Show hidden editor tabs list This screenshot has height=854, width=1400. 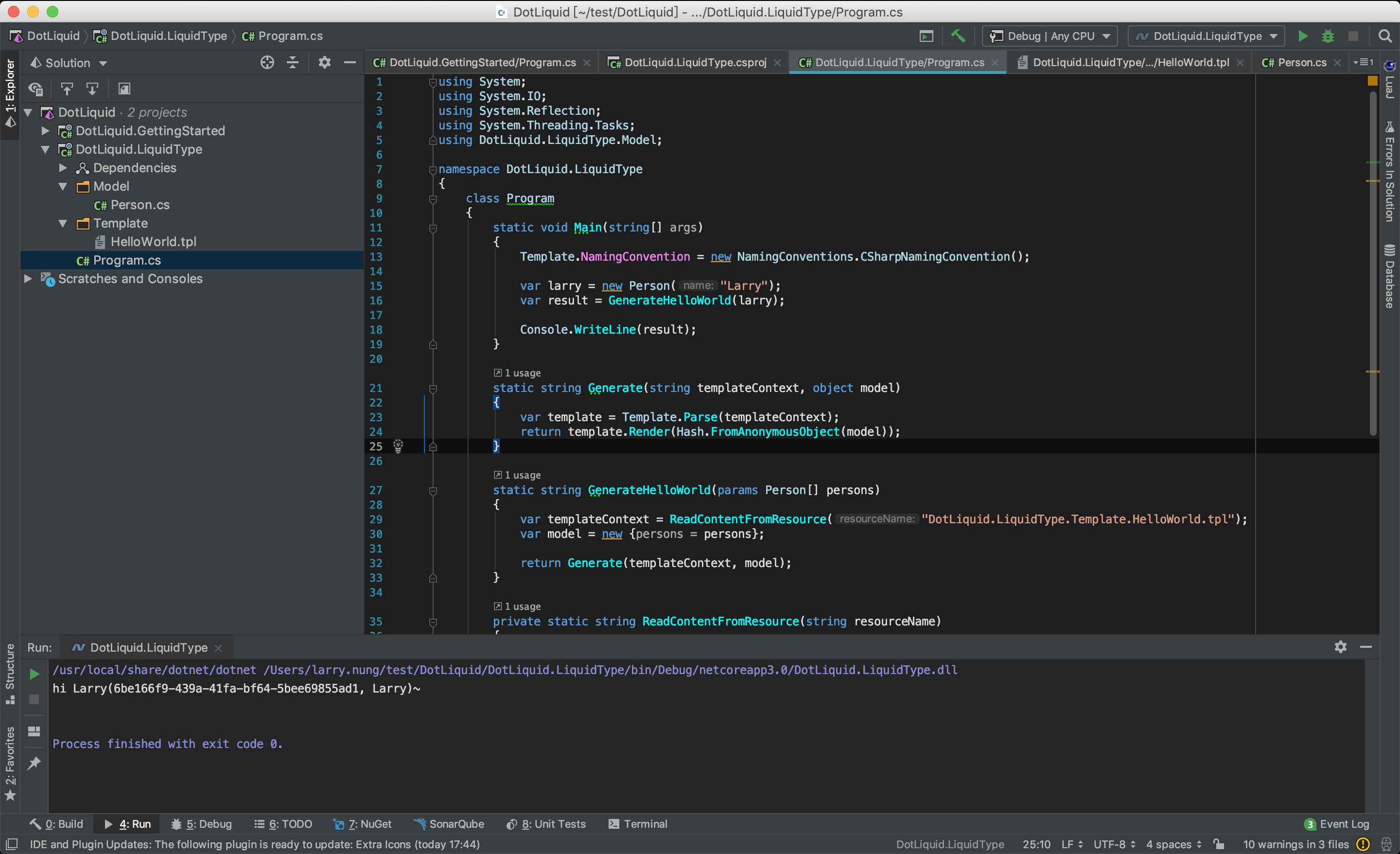coord(1364,63)
